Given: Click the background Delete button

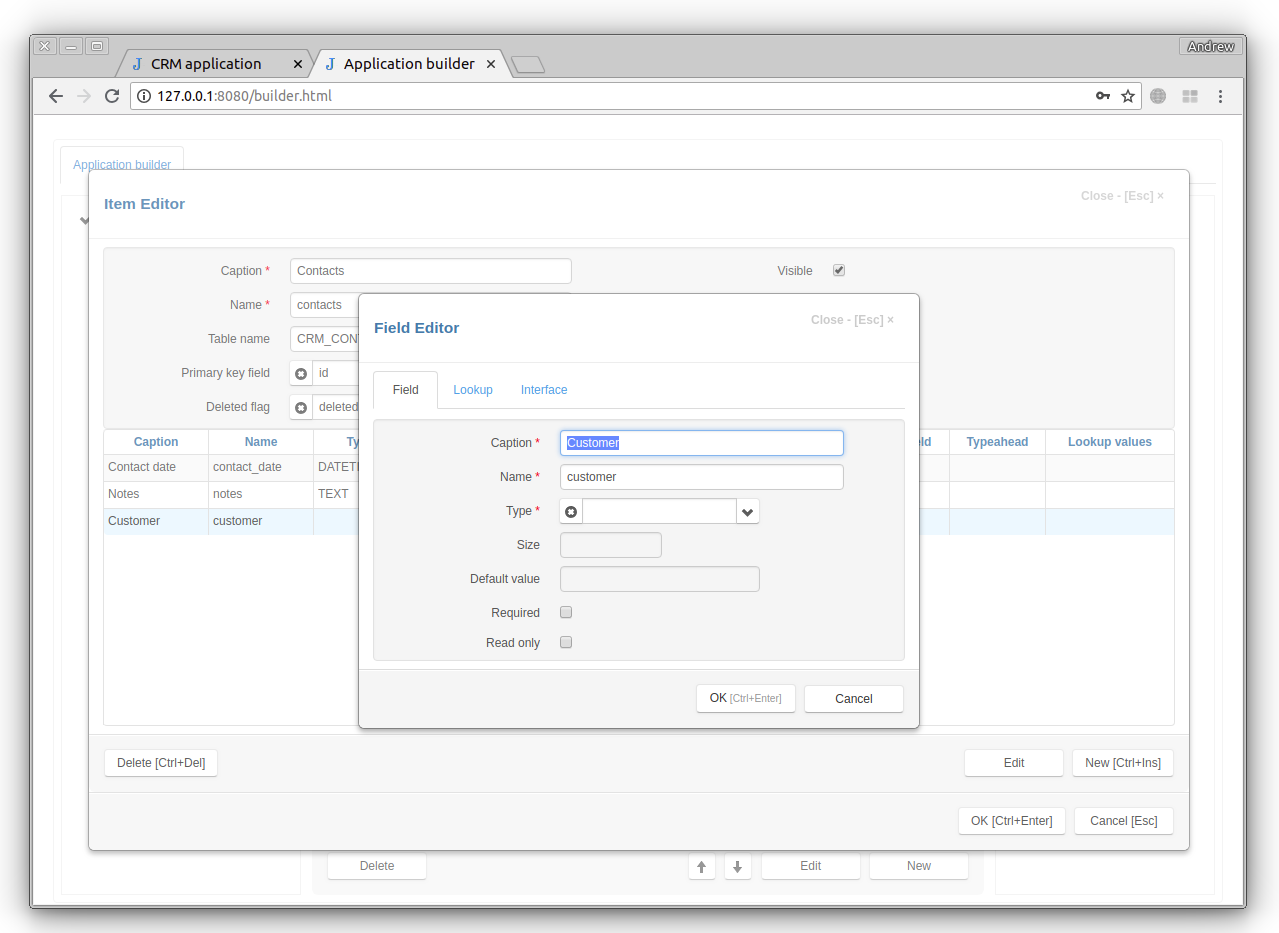Looking at the screenshot, I should pyautogui.click(x=377, y=866).
